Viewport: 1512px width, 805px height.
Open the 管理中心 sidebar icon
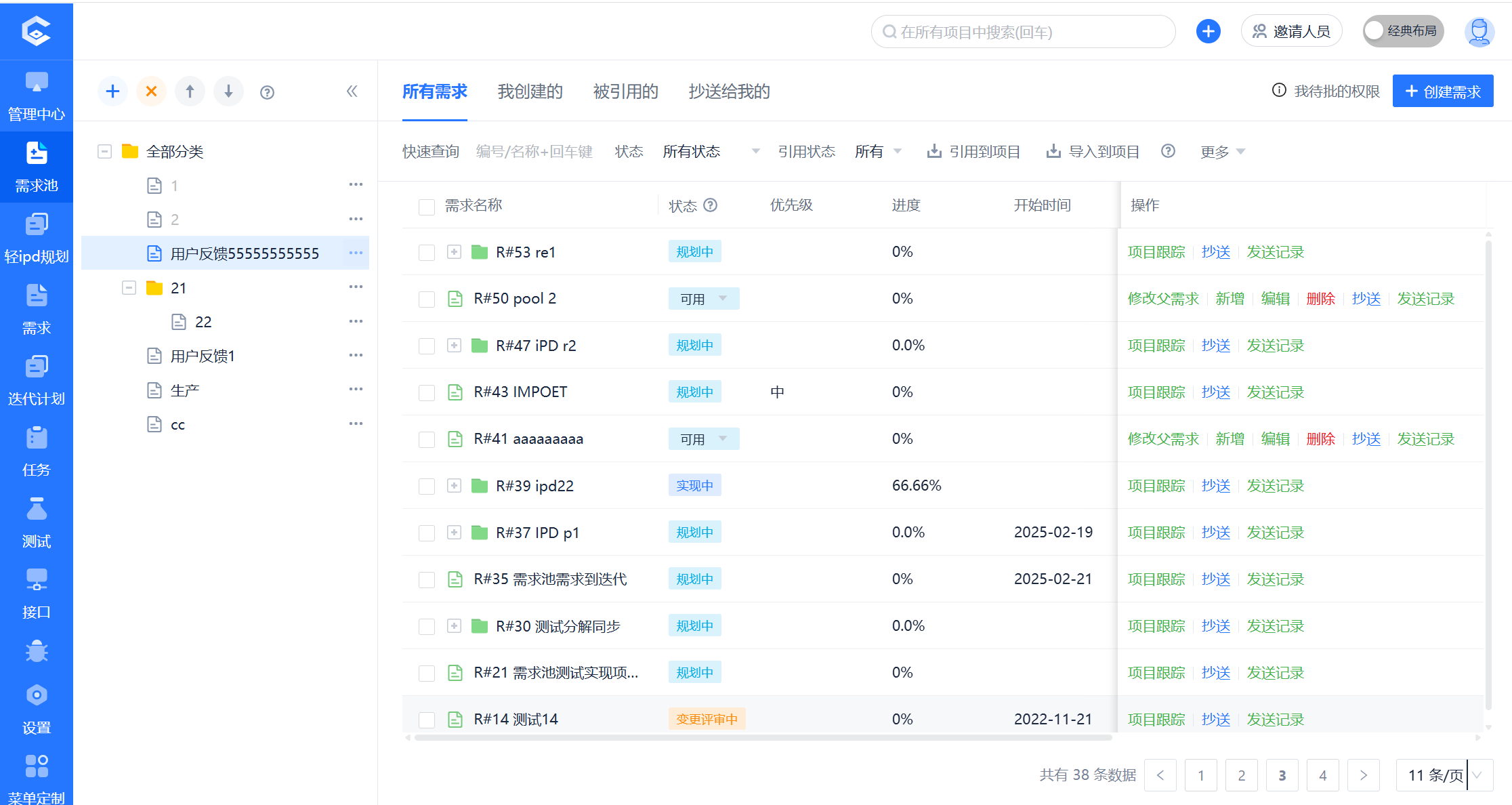(36, 96)
